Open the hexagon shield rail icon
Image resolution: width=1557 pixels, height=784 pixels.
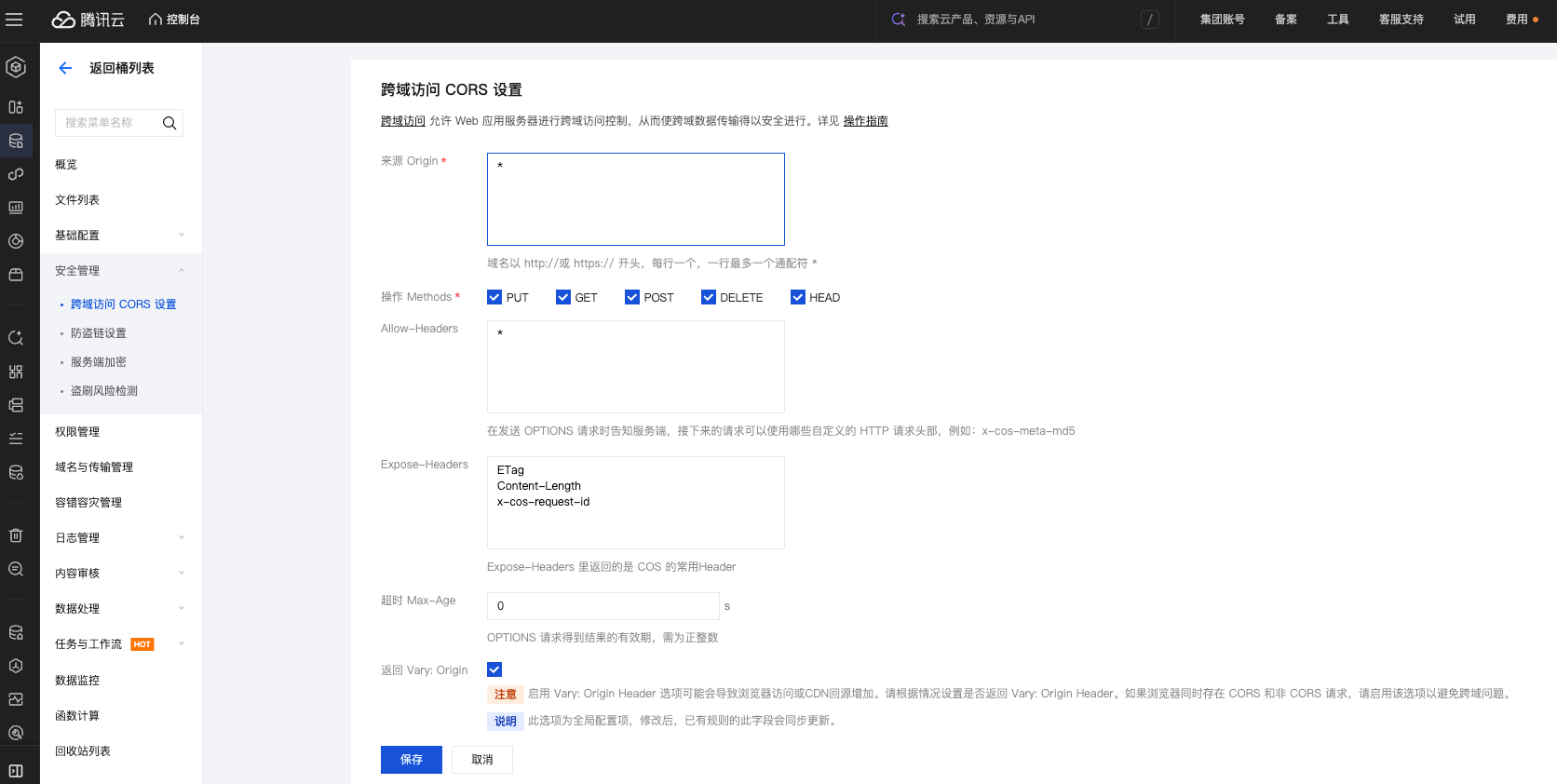(16, 666)
